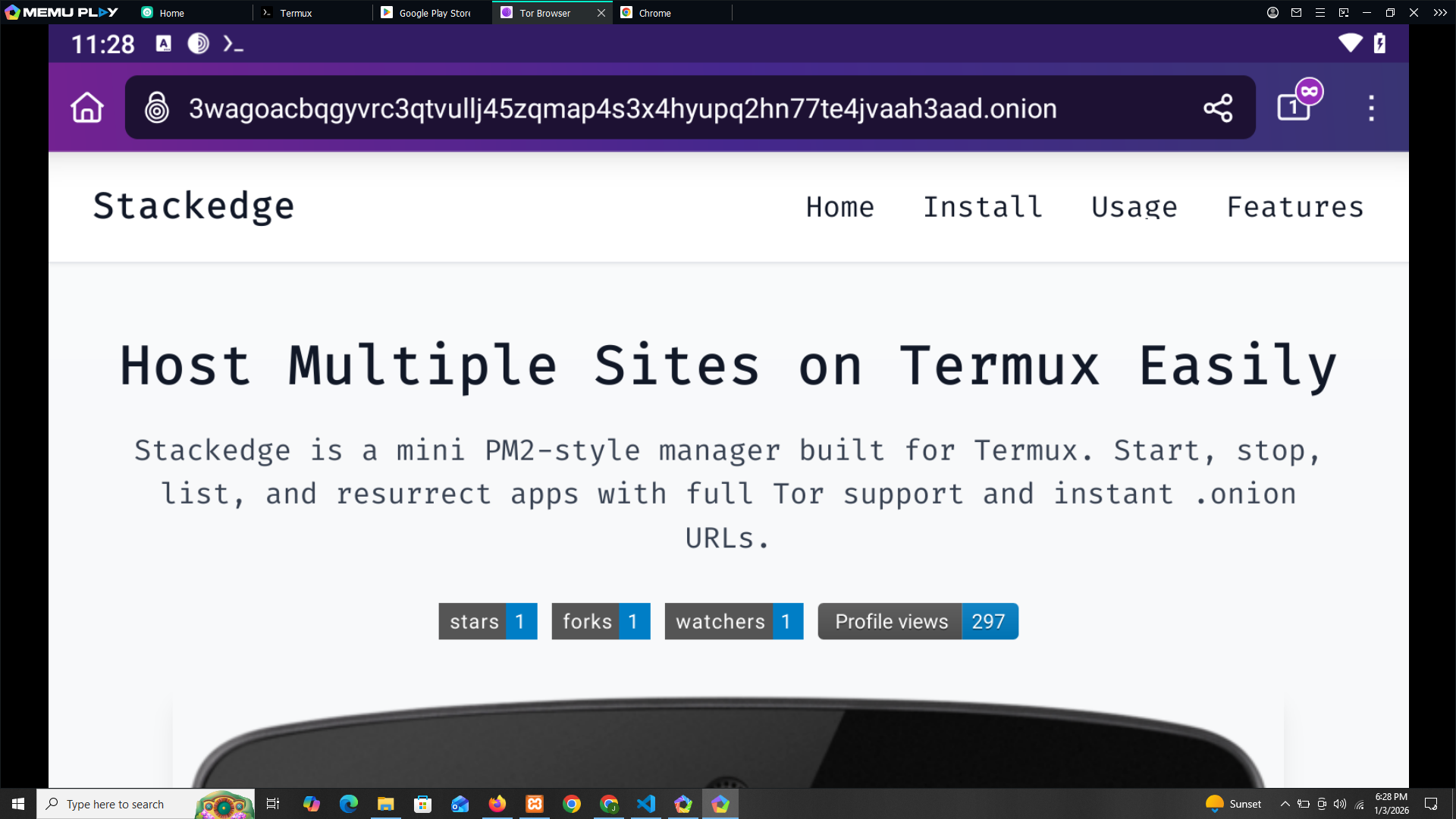Click the volume icon in system tray

[1340, 804]
